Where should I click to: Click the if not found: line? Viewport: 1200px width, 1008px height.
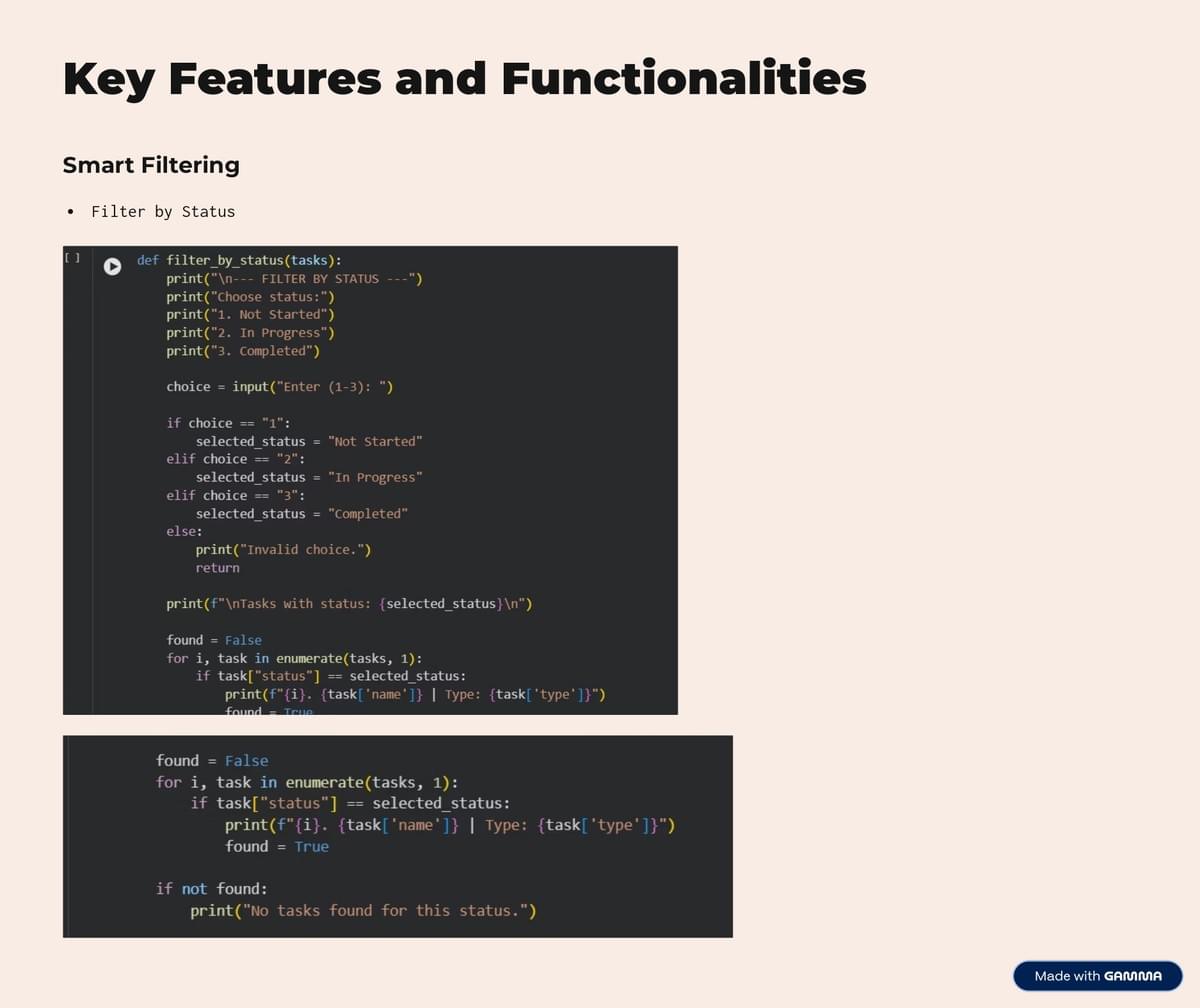(211, 888)
